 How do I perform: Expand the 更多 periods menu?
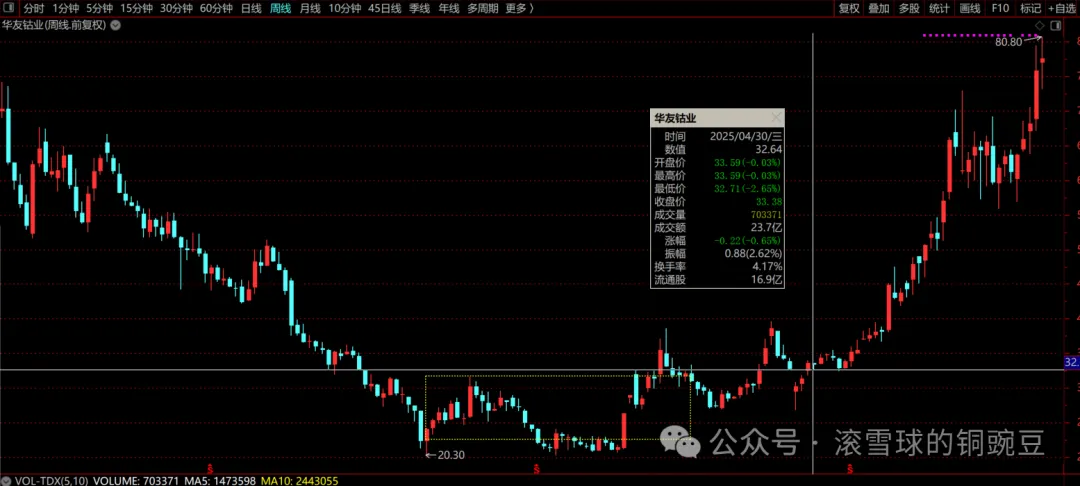(x=520, y=8)
